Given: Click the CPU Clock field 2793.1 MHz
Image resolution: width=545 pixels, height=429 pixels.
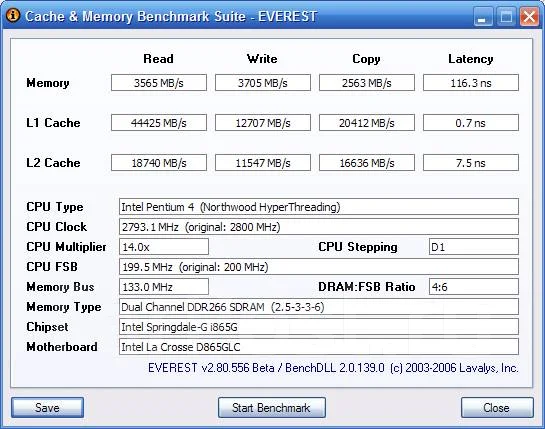Looking at the screenshot, I should coord(319,227).
